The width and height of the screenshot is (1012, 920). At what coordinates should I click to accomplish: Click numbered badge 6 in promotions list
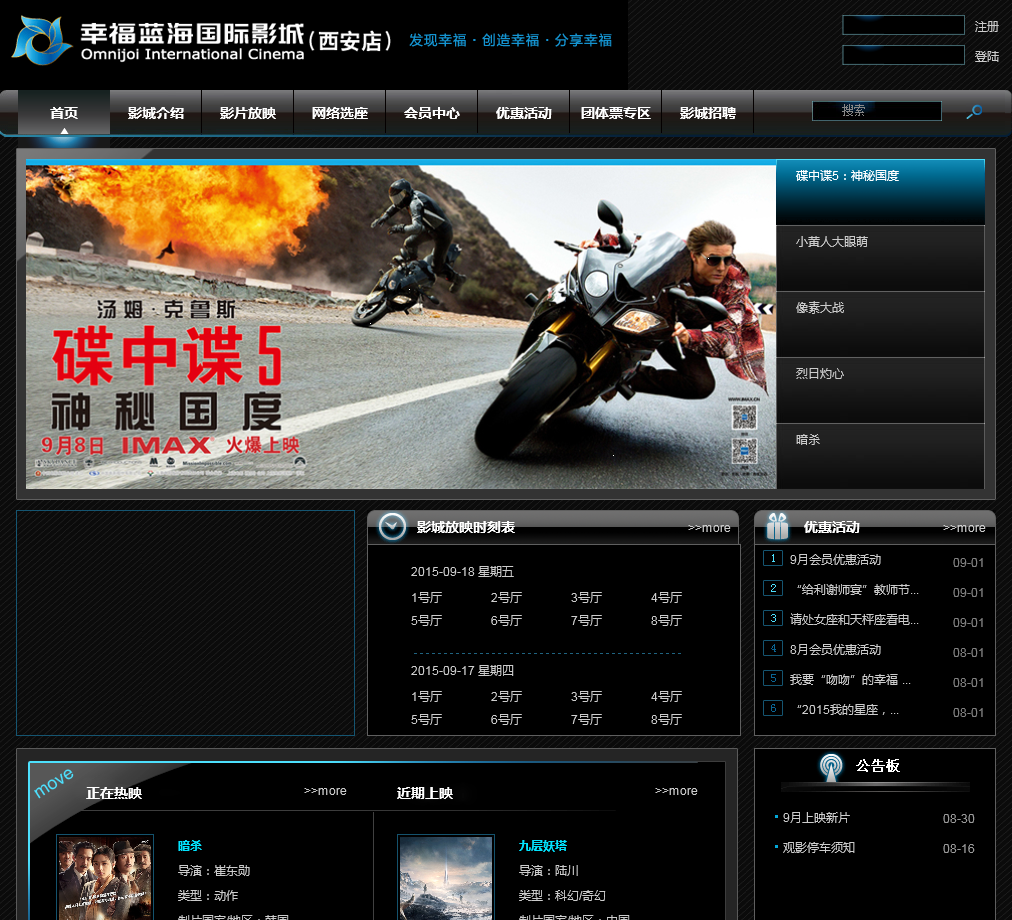773,708
